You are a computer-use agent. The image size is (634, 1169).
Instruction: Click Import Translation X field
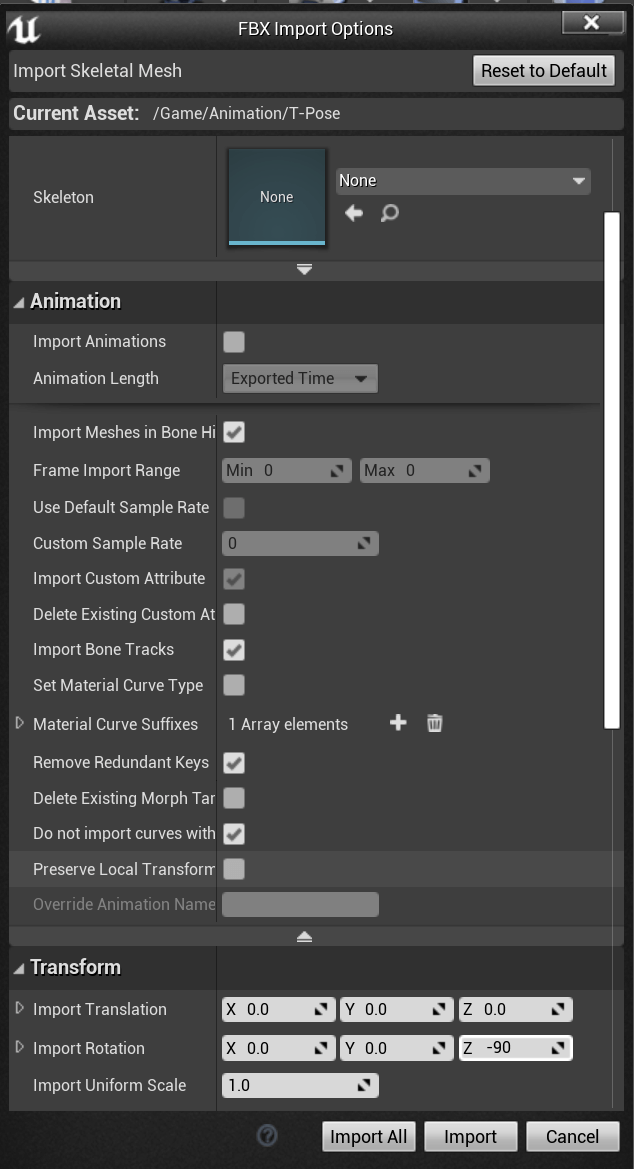click(x=279, y=1009)
